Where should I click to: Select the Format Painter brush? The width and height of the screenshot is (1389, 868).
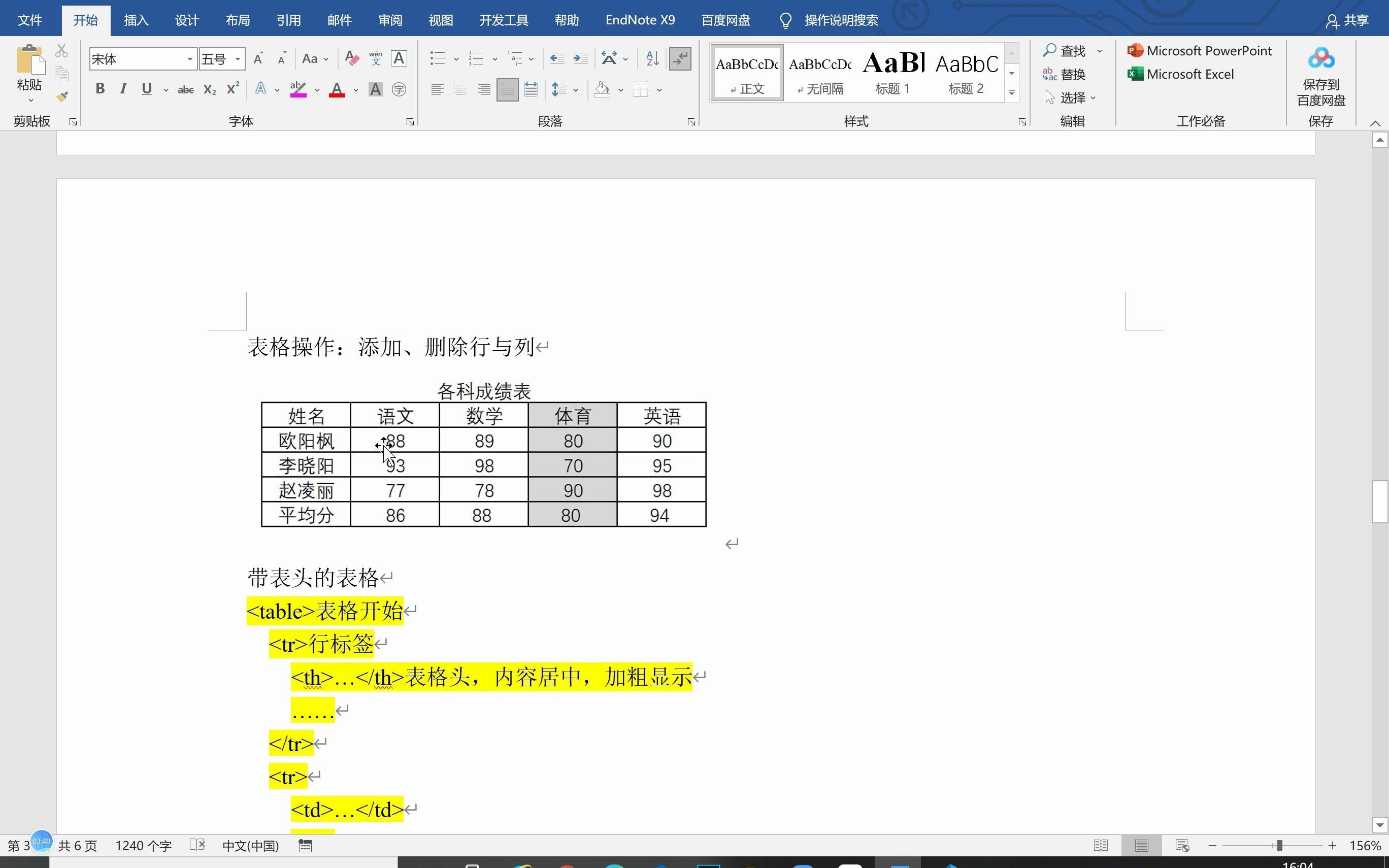[x=61, y=96]
